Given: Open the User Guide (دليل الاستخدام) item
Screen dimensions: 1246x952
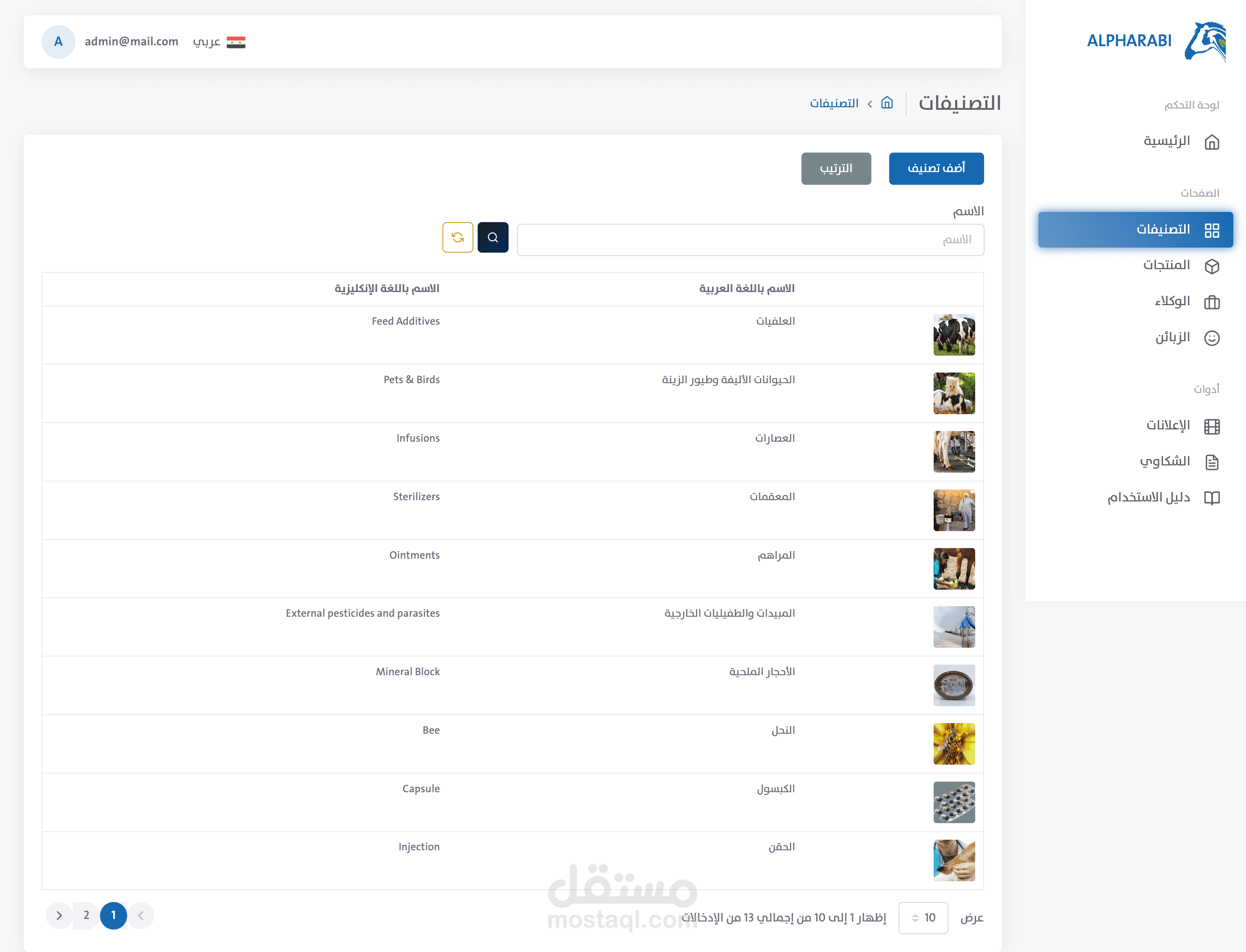Looking at the screenshot, I should pos(1149,498).
